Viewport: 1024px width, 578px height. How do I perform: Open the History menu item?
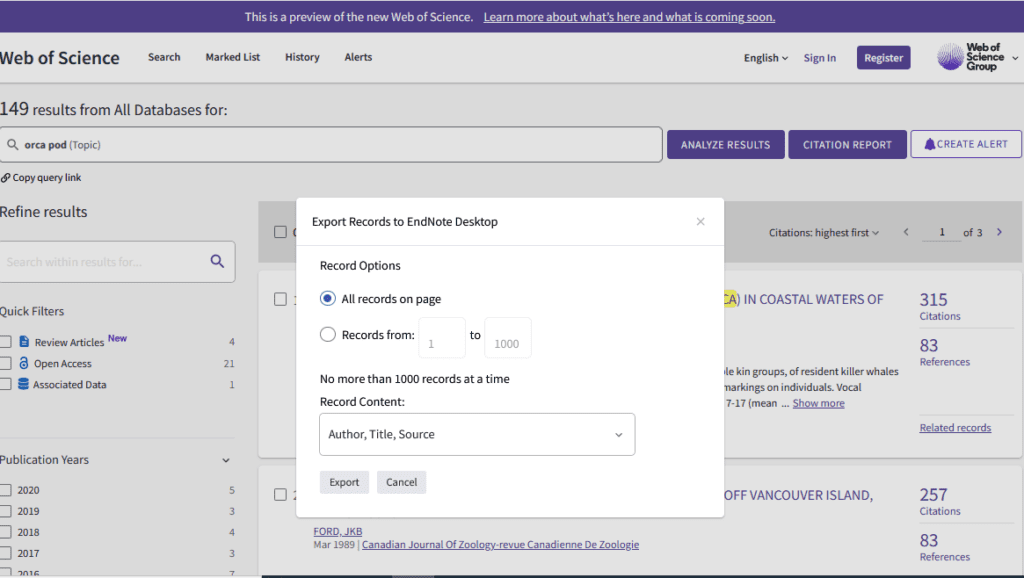[302, 57]
